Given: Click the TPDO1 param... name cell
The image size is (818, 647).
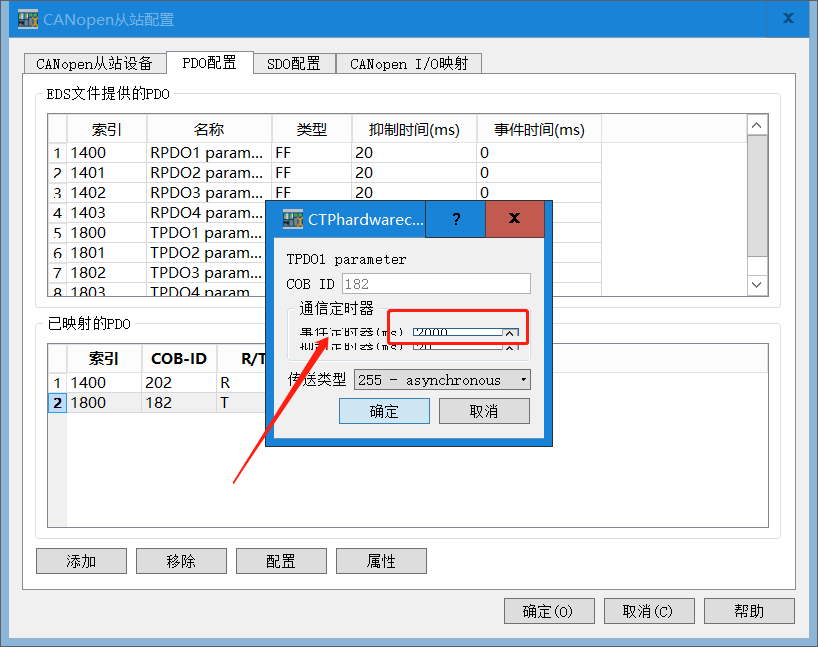Looking at the screenshot, I should pos(207,233).
